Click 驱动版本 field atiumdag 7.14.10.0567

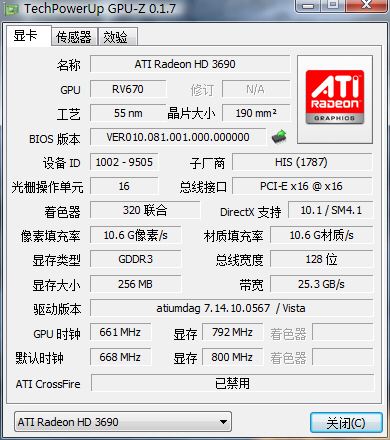(x=232, y=308)
